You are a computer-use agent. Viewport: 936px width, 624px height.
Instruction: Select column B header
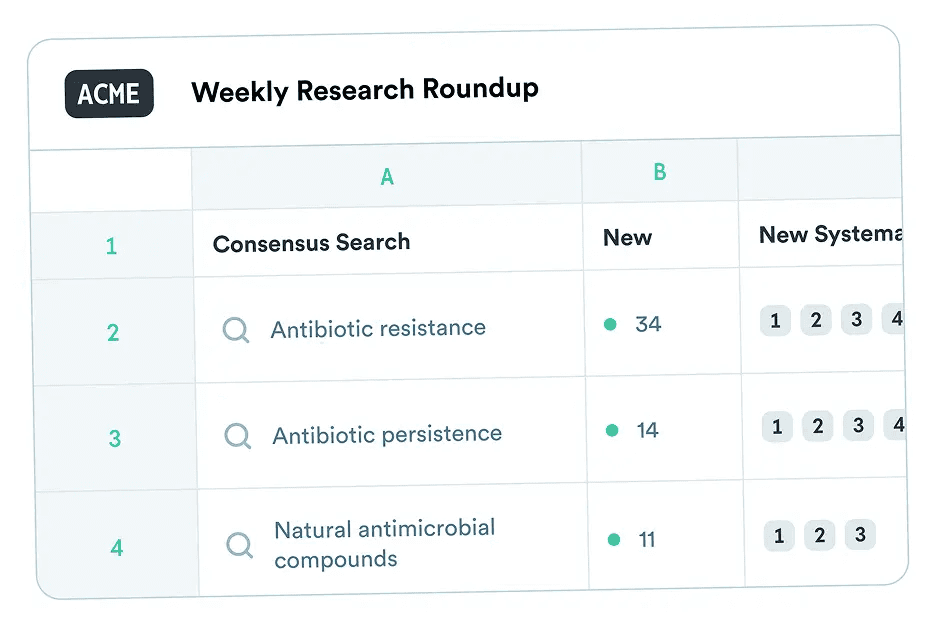(x=659, y=172)
